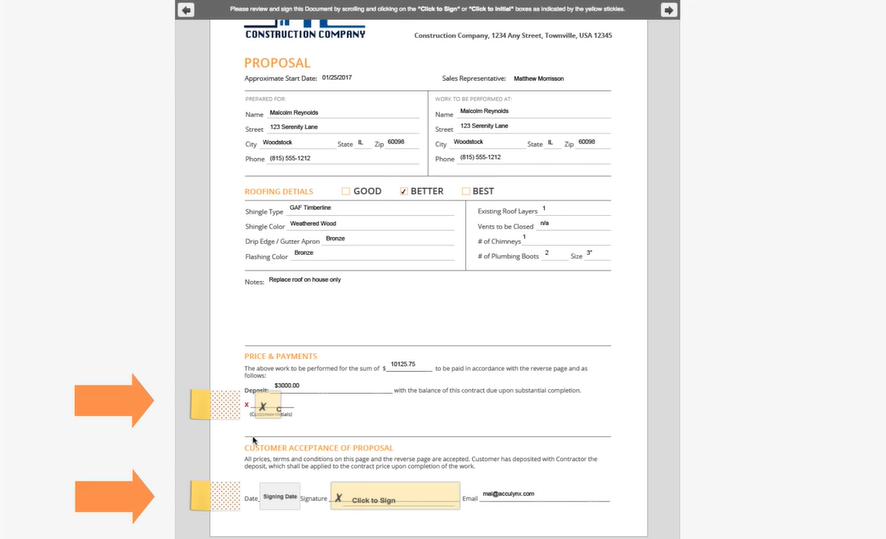This screenshot has width=886, height=539.
Task: Click the customer initials box
Action: click(268, 405)
